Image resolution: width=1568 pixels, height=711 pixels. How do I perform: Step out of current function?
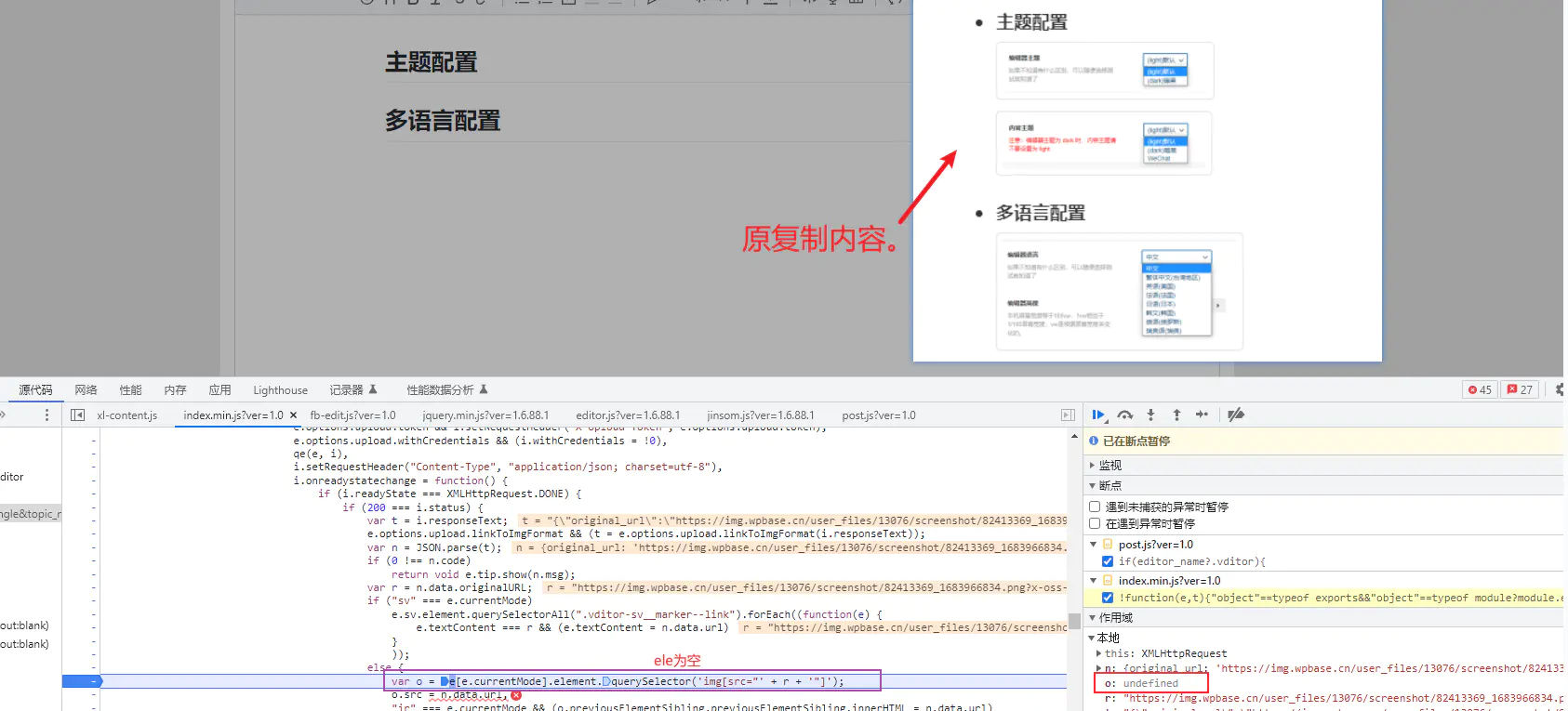click(1176, 415)
